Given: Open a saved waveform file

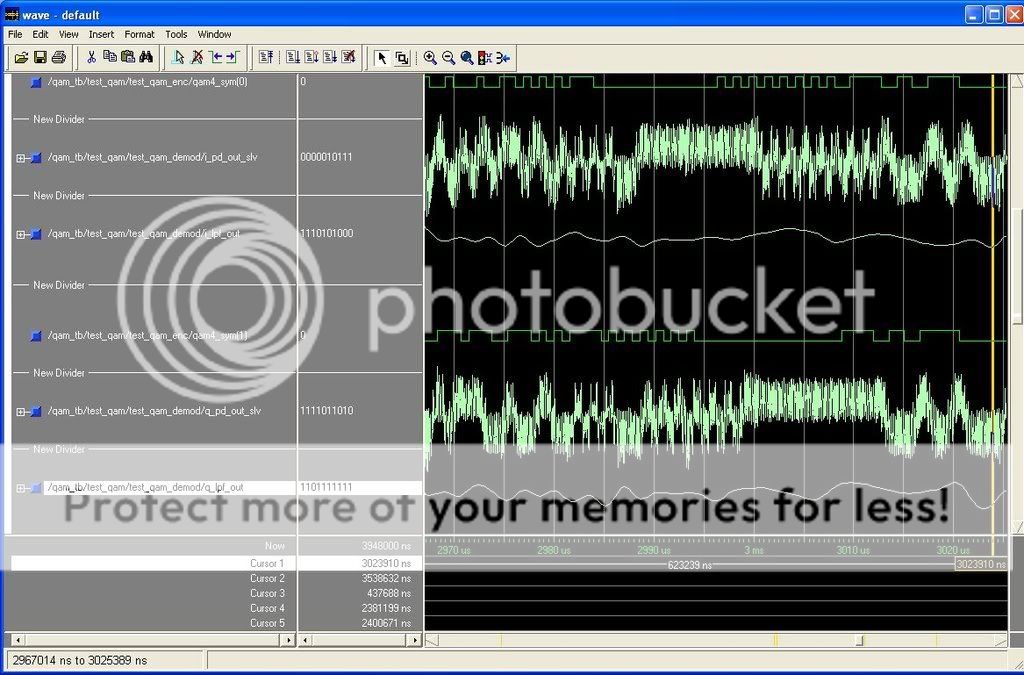Looking at the screenshot, I should 20,57.
